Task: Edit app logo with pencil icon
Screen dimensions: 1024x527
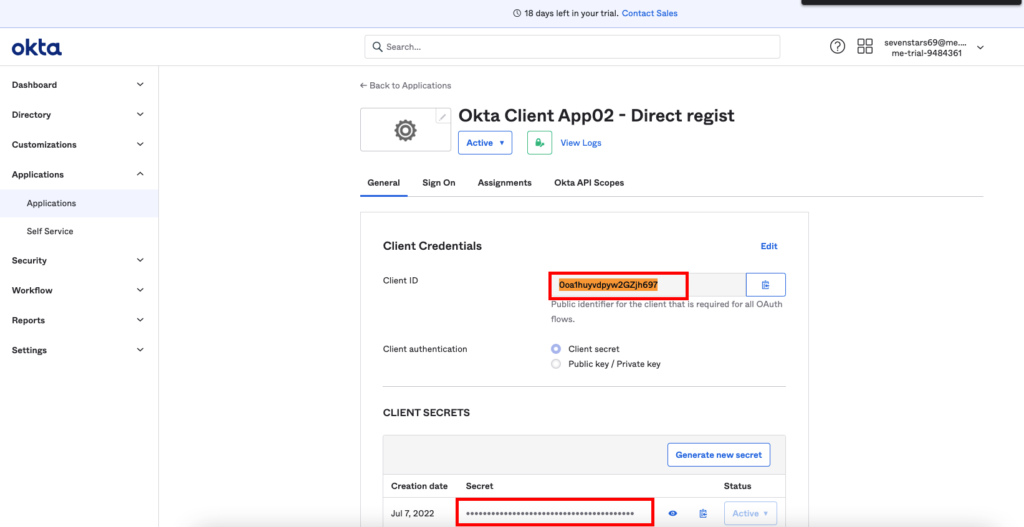Action: click(x=442, y=117)
